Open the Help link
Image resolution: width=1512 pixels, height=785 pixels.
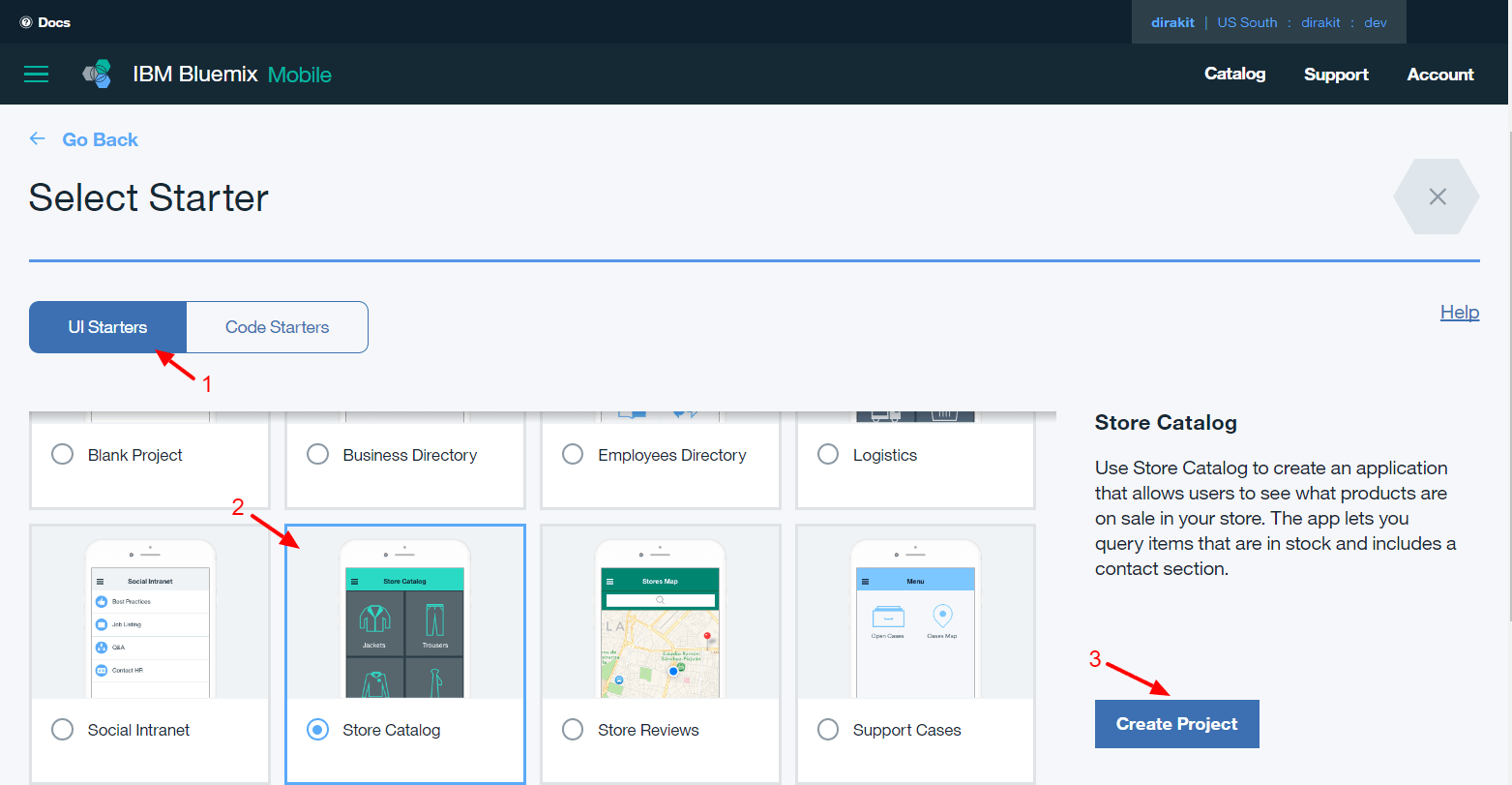1460,312
